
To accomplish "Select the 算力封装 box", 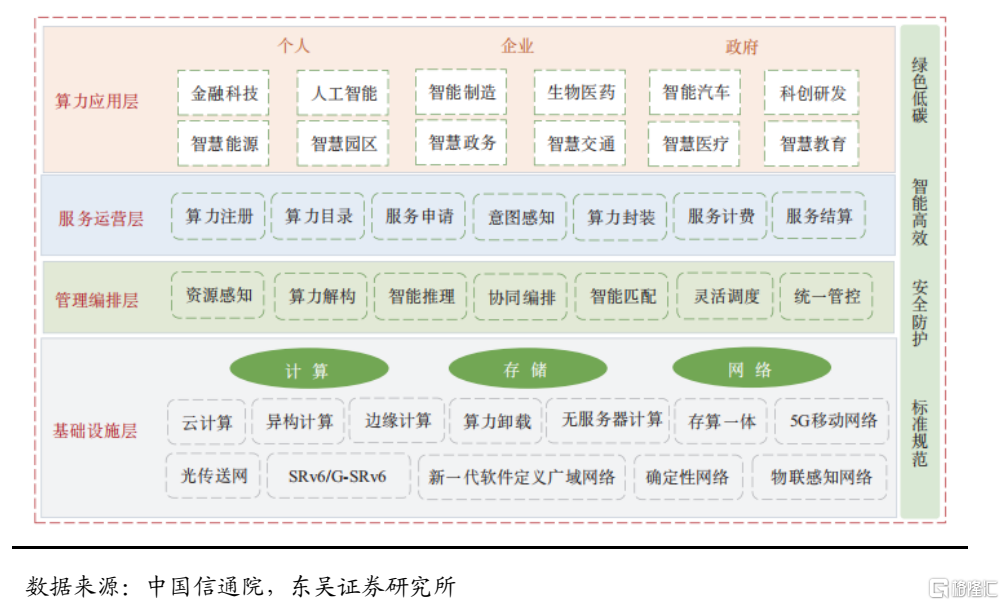I will point(620,217).
